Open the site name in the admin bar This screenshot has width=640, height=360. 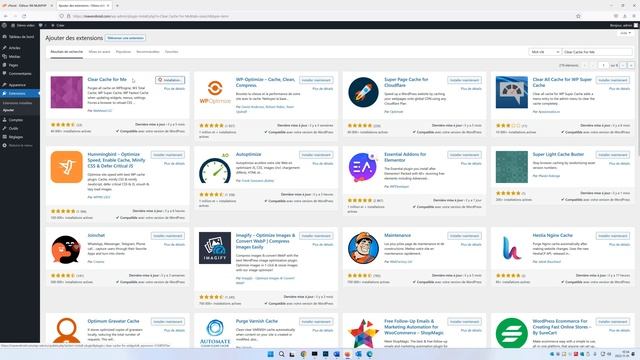click(x=23, y=25)
